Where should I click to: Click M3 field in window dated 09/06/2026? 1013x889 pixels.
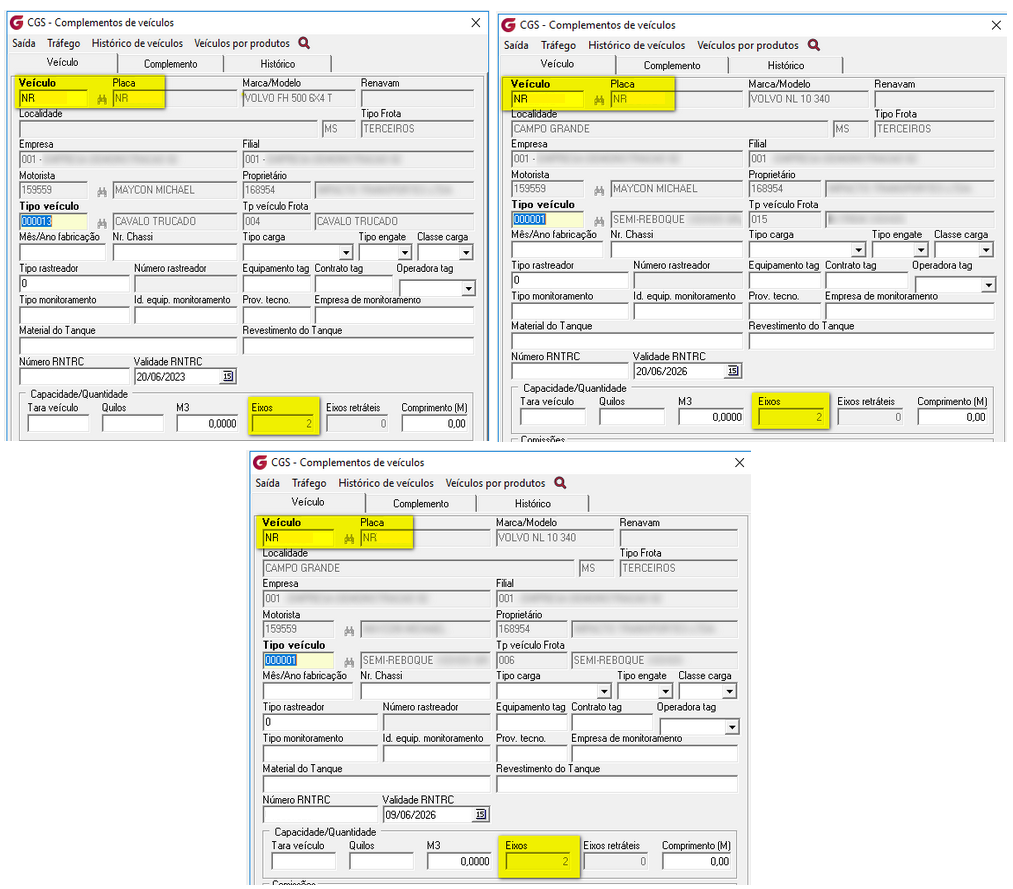click(x=459, y=861)
